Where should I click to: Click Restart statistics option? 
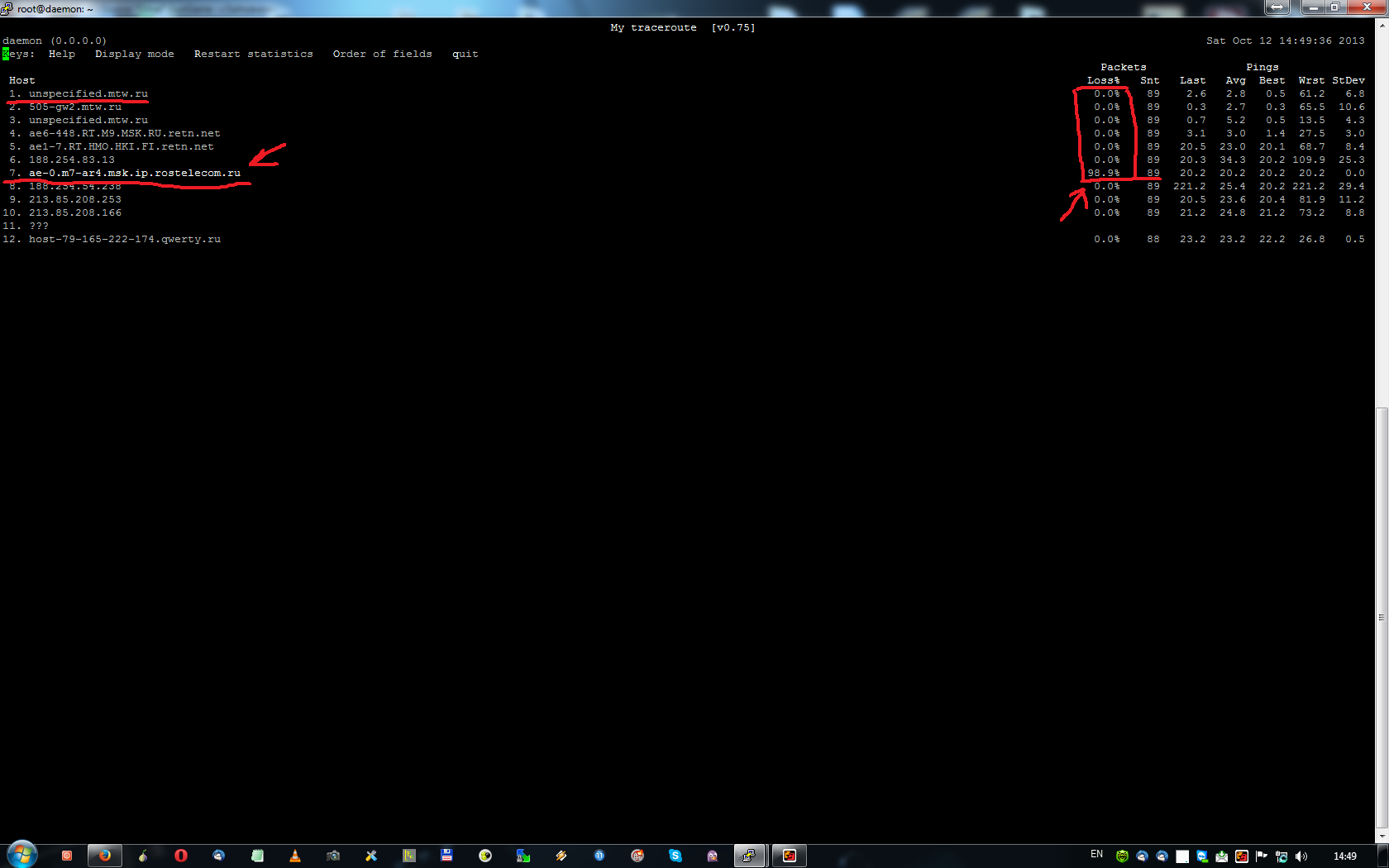(253, 54)
